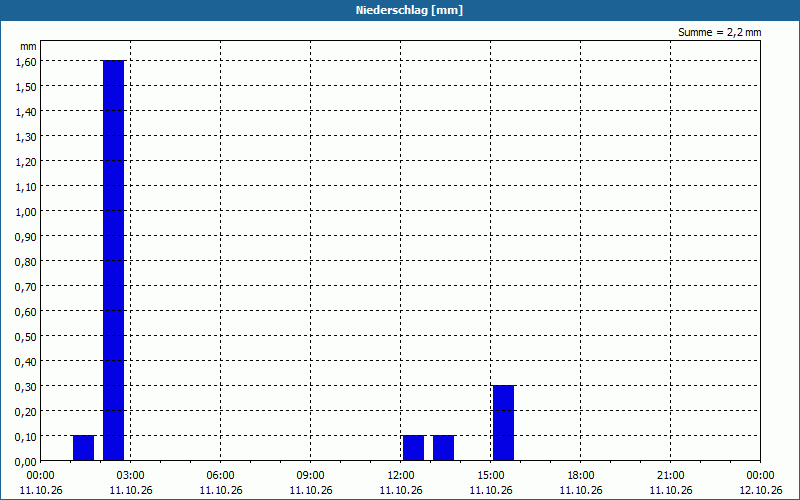Click the 0,10 y-axis label
The height and width of the screenshot is (500, 800).
pos(26,437)
